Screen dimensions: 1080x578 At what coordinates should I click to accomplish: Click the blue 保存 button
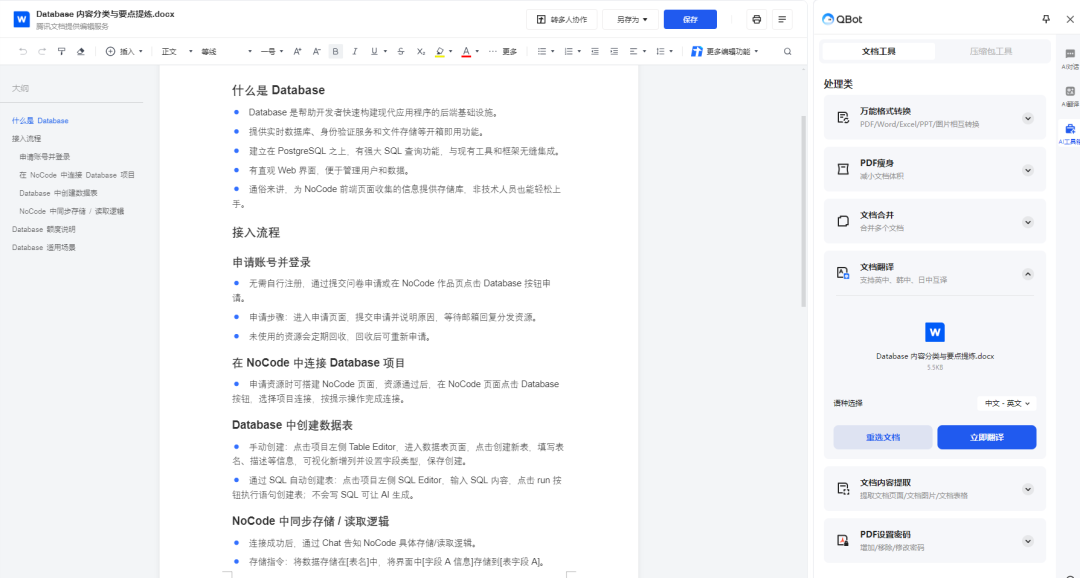pyautogui.click(x=690, y=19)
